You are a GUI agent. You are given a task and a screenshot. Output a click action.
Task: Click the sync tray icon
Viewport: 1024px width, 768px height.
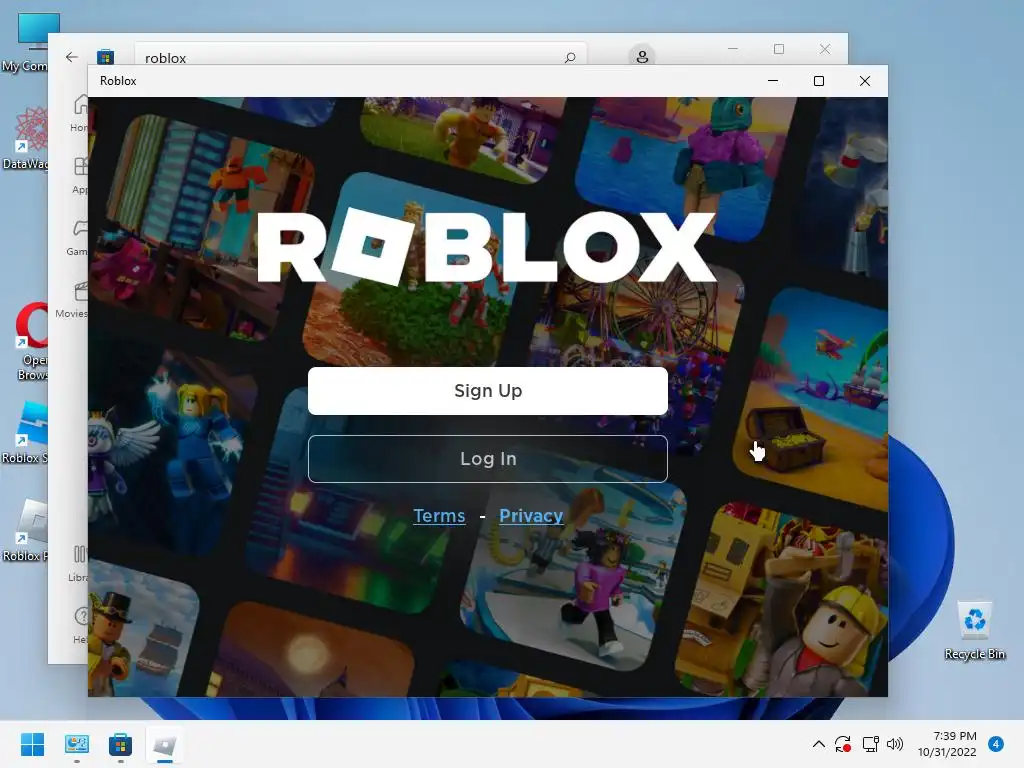843,744
